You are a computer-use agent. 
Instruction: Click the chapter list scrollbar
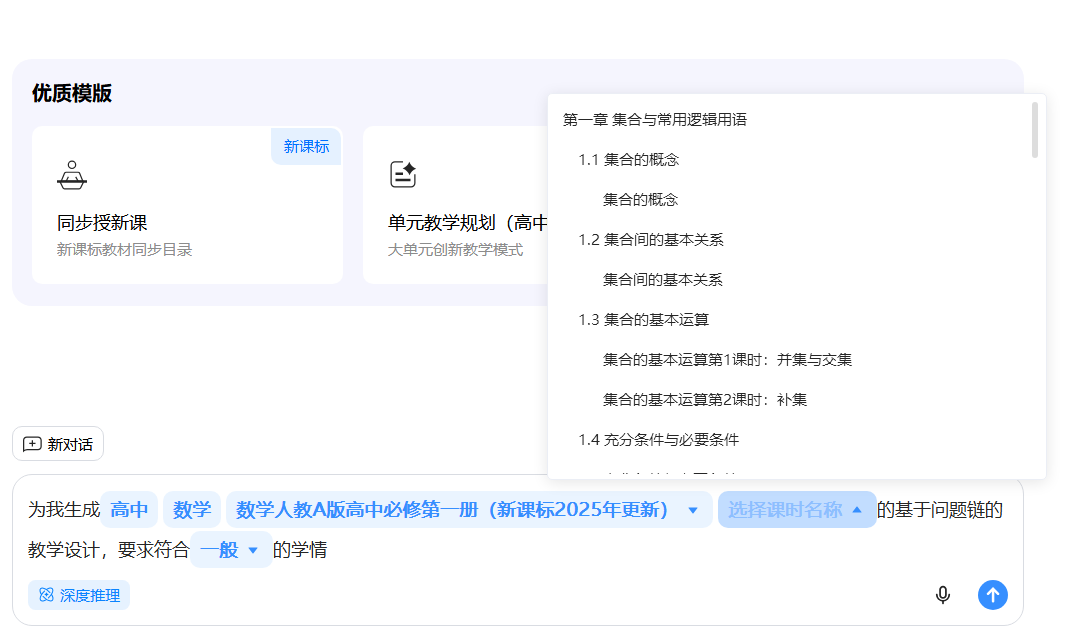(x=1035, y=130)
